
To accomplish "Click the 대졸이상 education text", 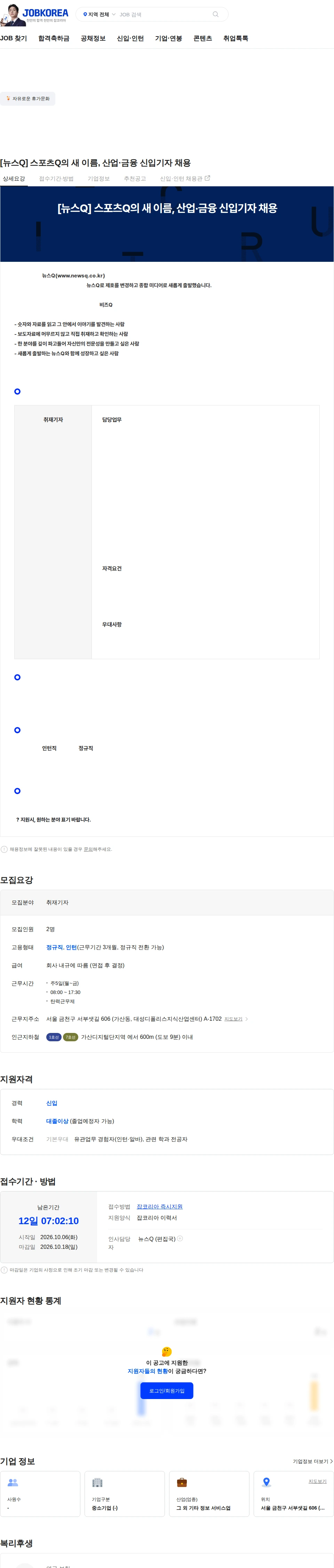I will (57, 1121).
